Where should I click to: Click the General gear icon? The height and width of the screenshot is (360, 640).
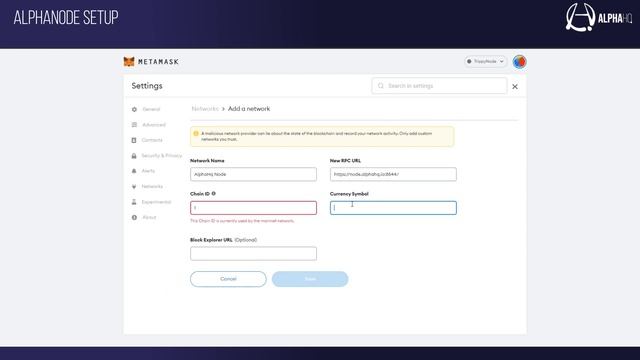coord(134,109)
